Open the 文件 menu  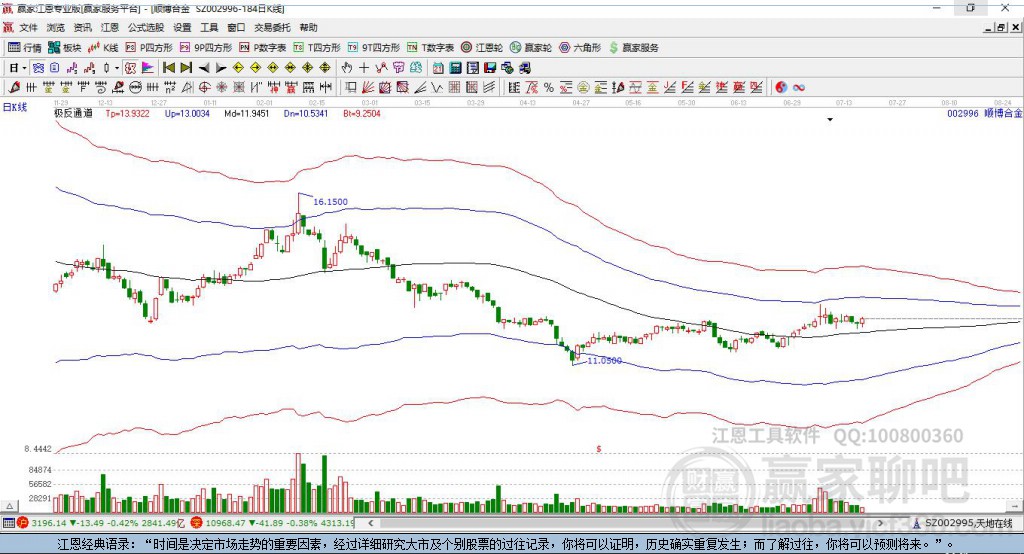28,27
